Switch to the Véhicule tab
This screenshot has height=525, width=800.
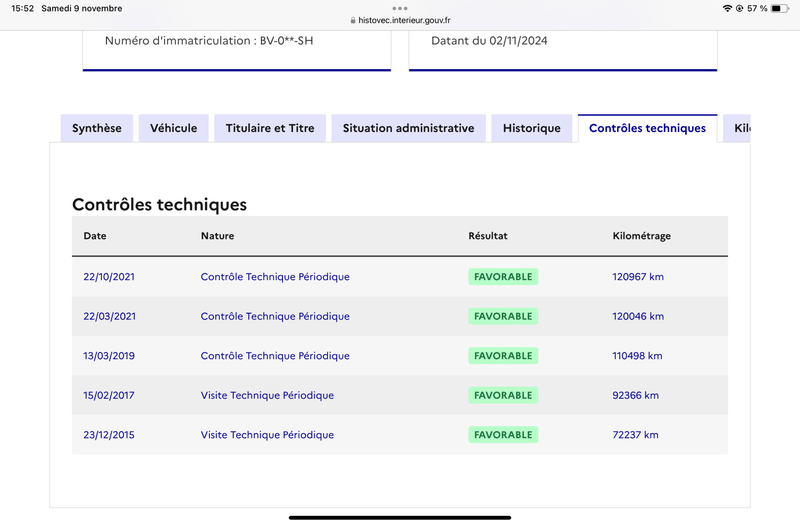coord(173,128)
